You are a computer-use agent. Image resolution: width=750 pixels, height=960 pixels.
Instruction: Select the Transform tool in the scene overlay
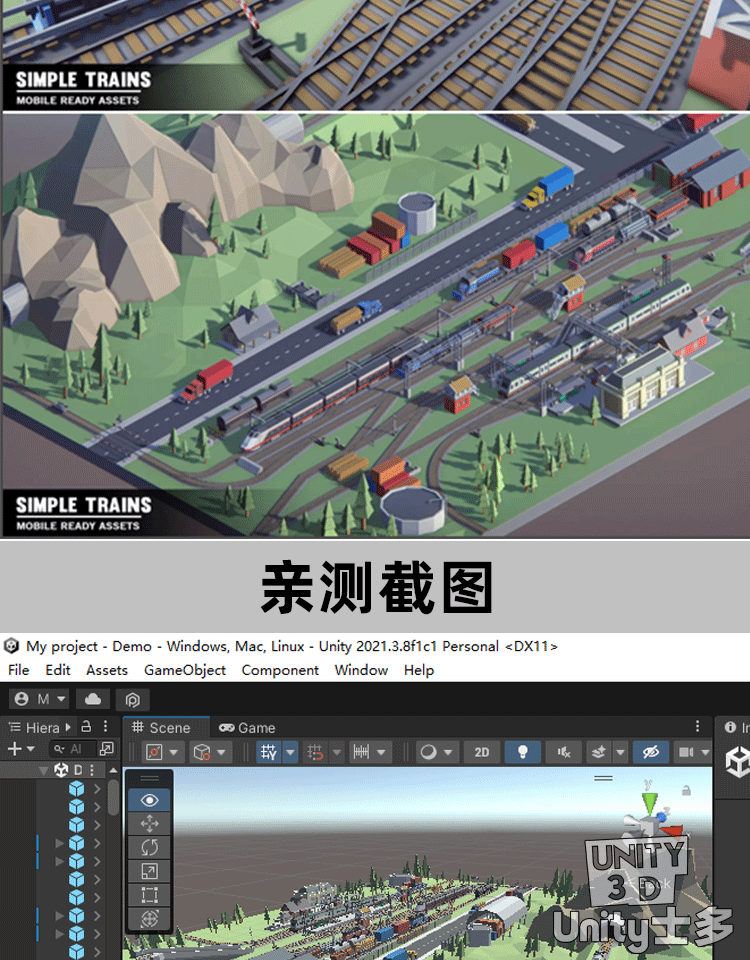tap(150, 919)
